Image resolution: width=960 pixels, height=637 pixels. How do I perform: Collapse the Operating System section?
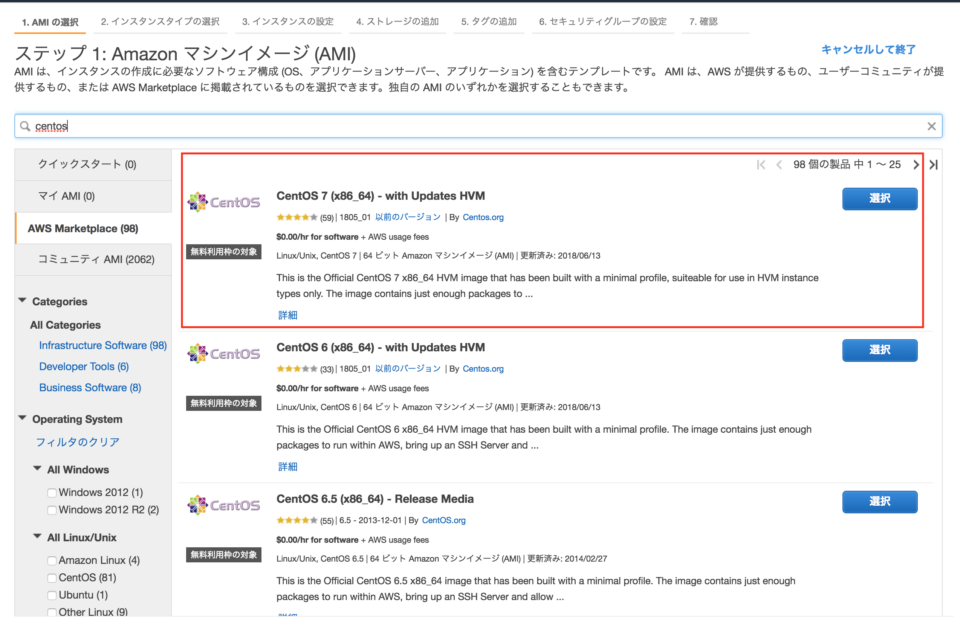23,418
